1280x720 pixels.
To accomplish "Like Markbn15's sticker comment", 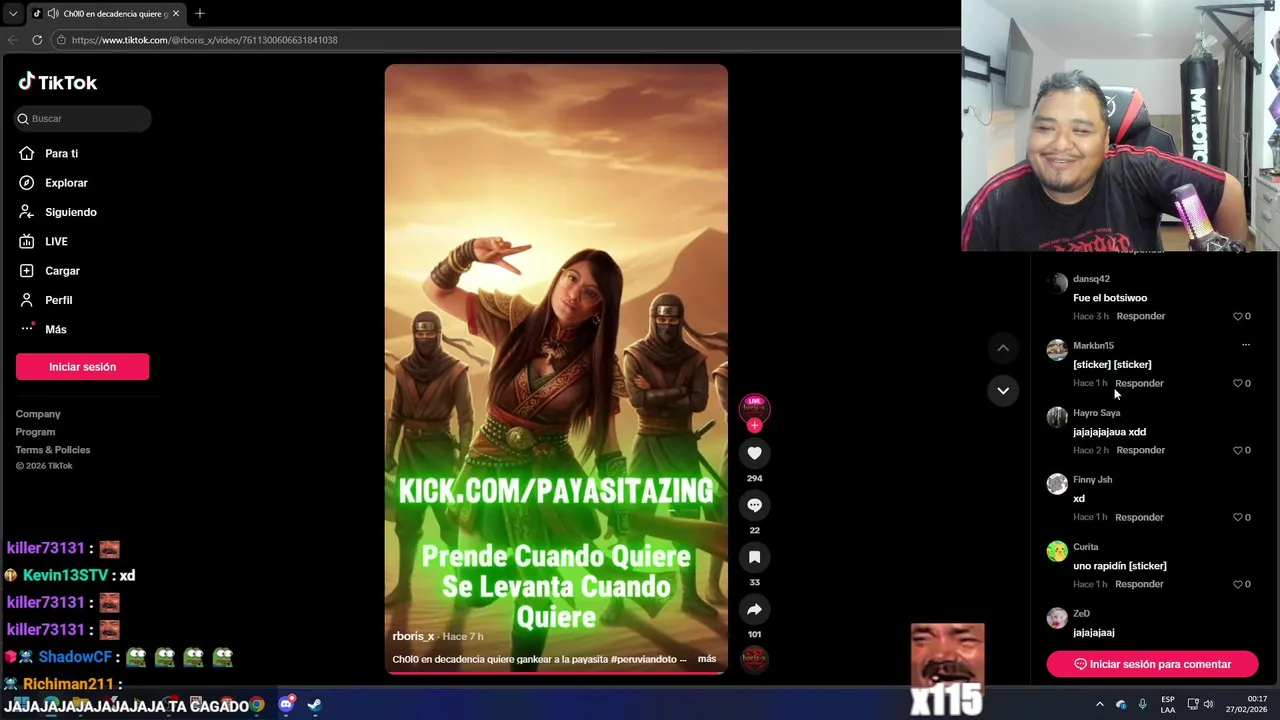I will click(x=1238, y=383).
